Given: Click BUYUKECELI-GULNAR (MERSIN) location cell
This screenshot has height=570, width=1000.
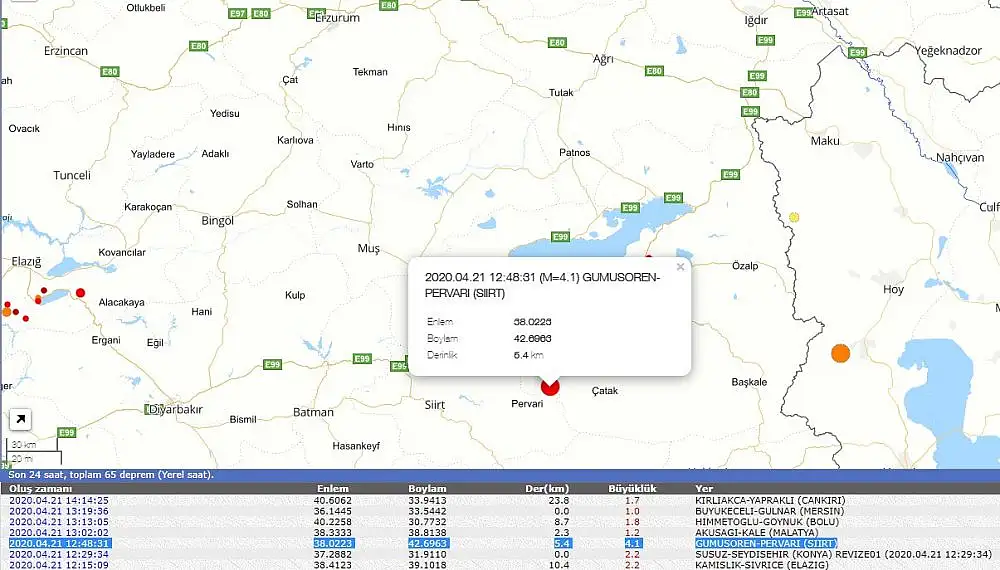Looking at the screenshot, I should [769, 511].
